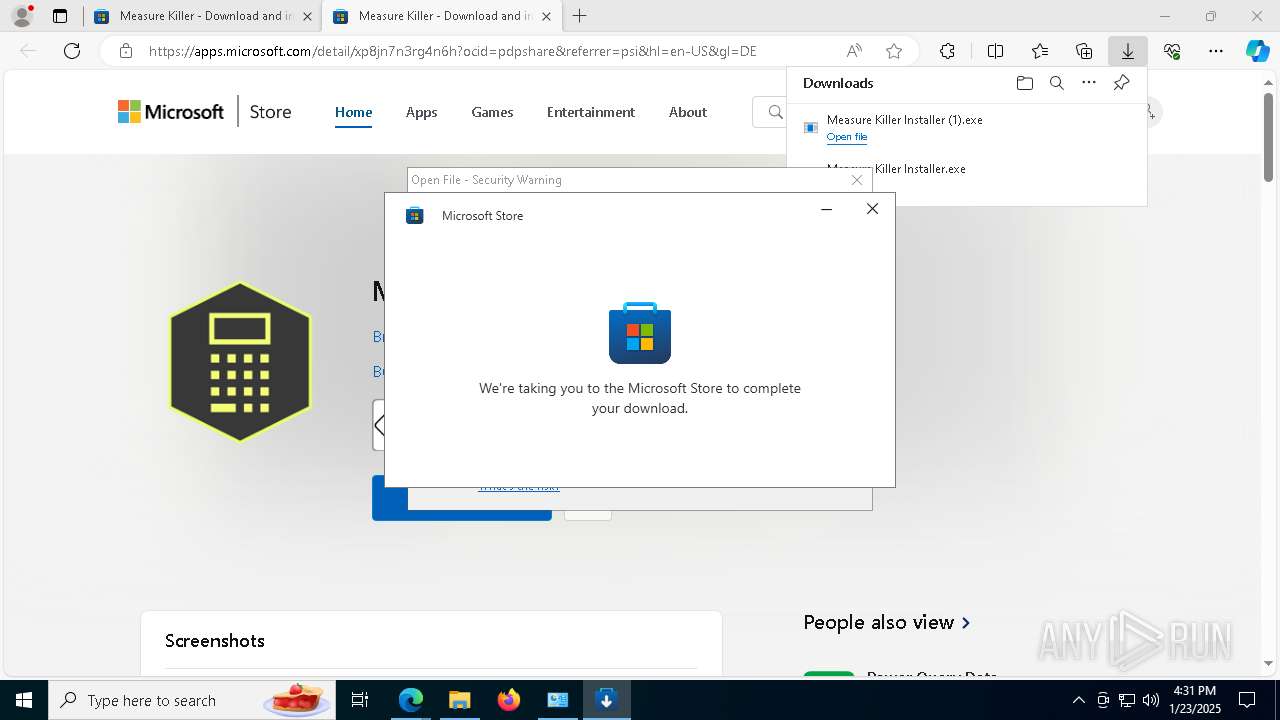Open the Apps navigation item
Viewport: 1280px width, 720px height.
422,112
